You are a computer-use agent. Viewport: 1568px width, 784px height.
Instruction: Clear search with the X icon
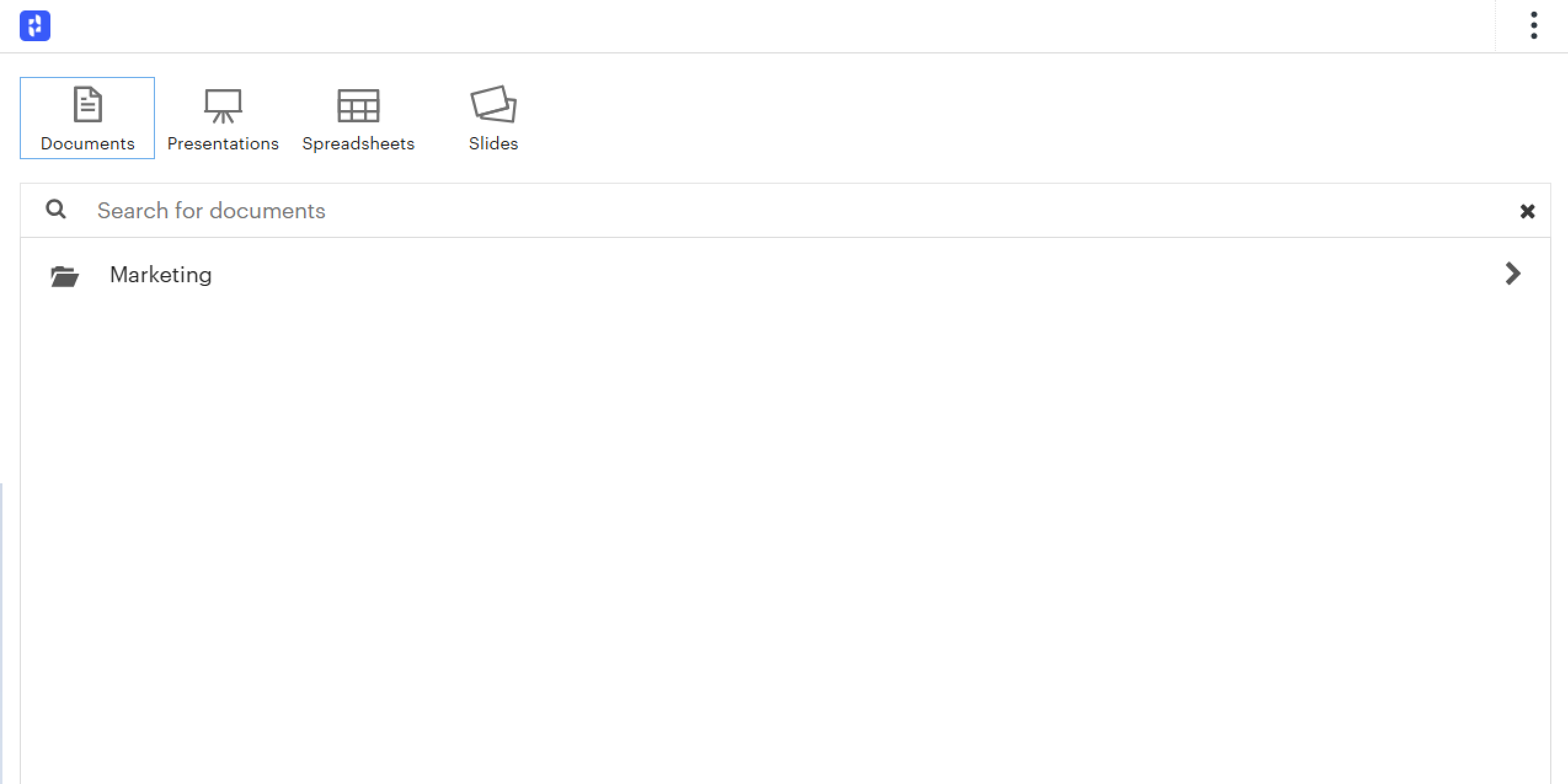tap(1527, 212)
